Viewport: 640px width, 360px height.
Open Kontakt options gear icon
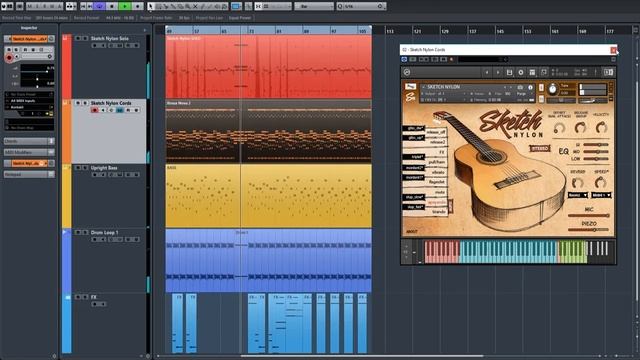pos(520,72)
